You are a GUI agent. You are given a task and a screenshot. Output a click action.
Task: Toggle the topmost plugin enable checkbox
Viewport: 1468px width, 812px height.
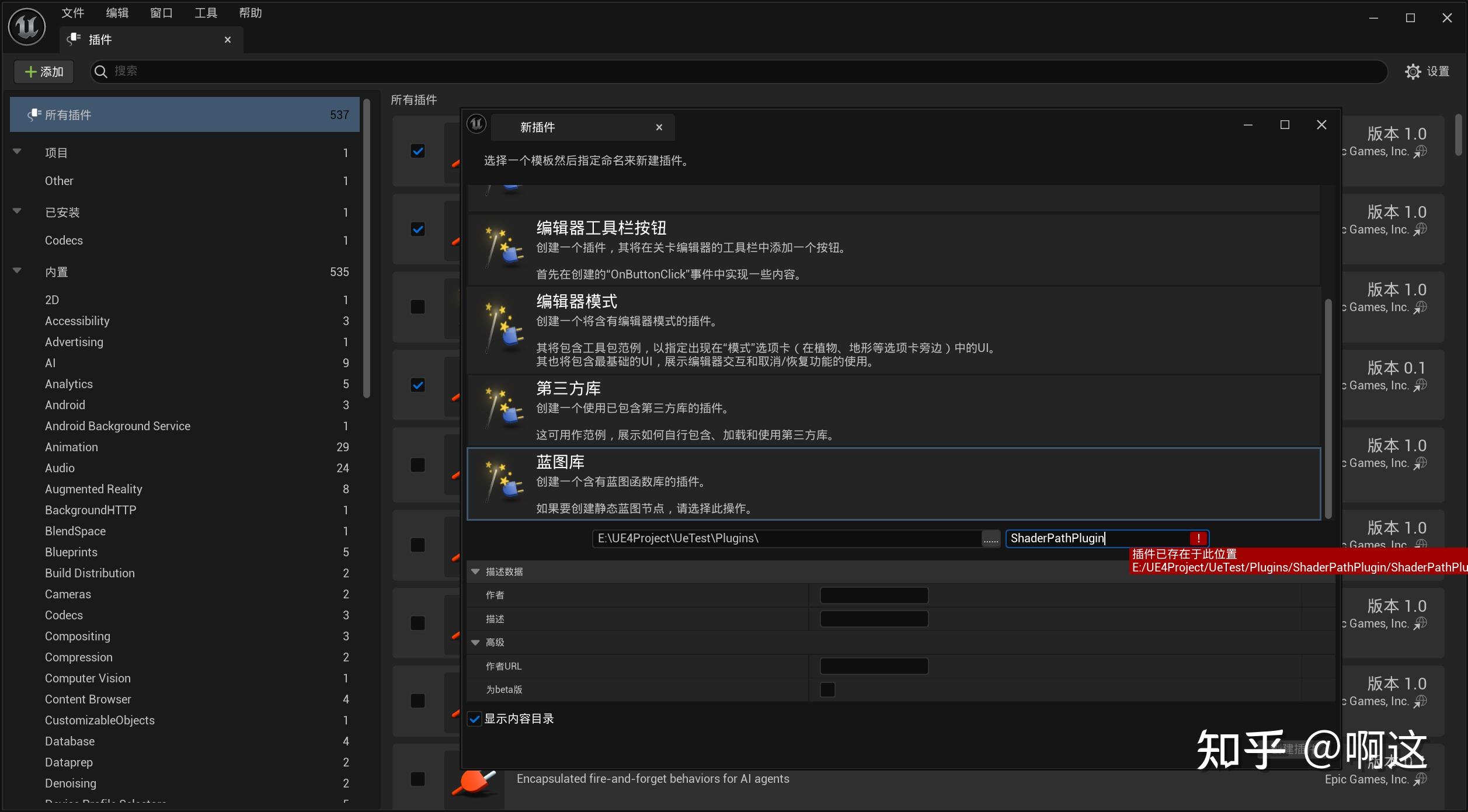click(x=418, y=151)
